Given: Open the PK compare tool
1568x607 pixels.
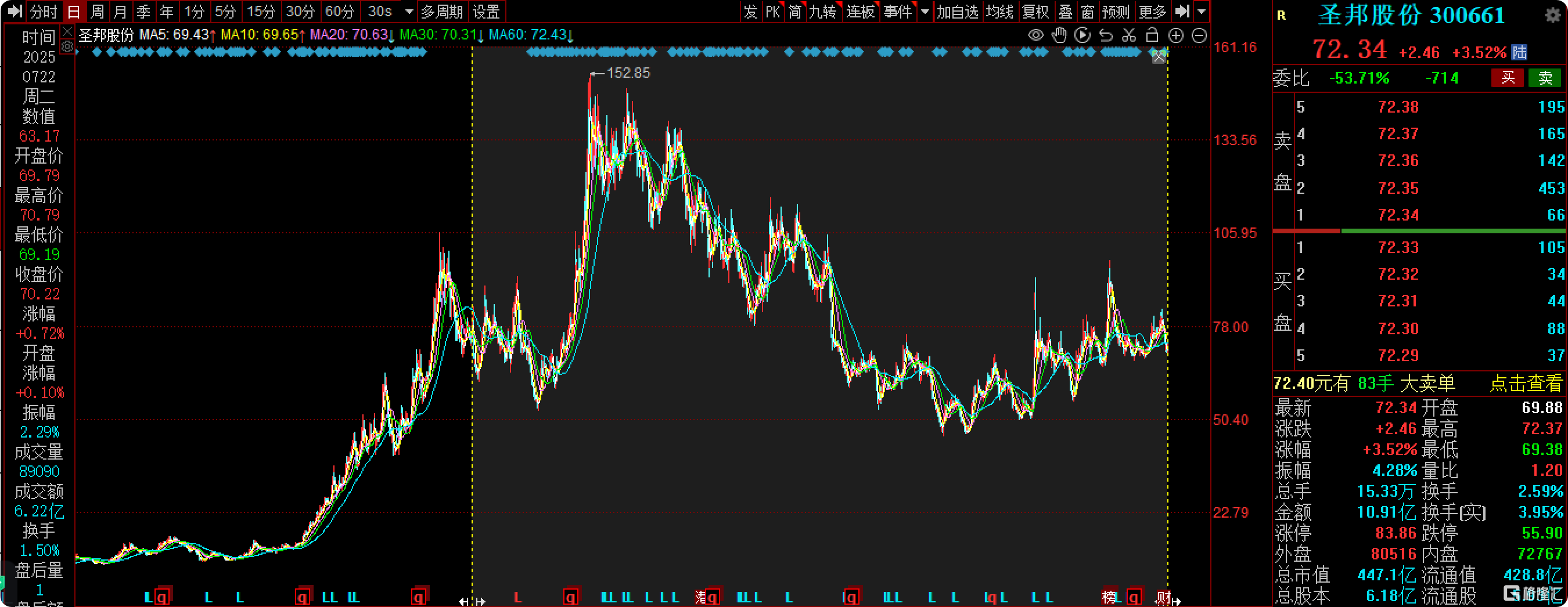Looking at the screenshot, I should [772, 11].
